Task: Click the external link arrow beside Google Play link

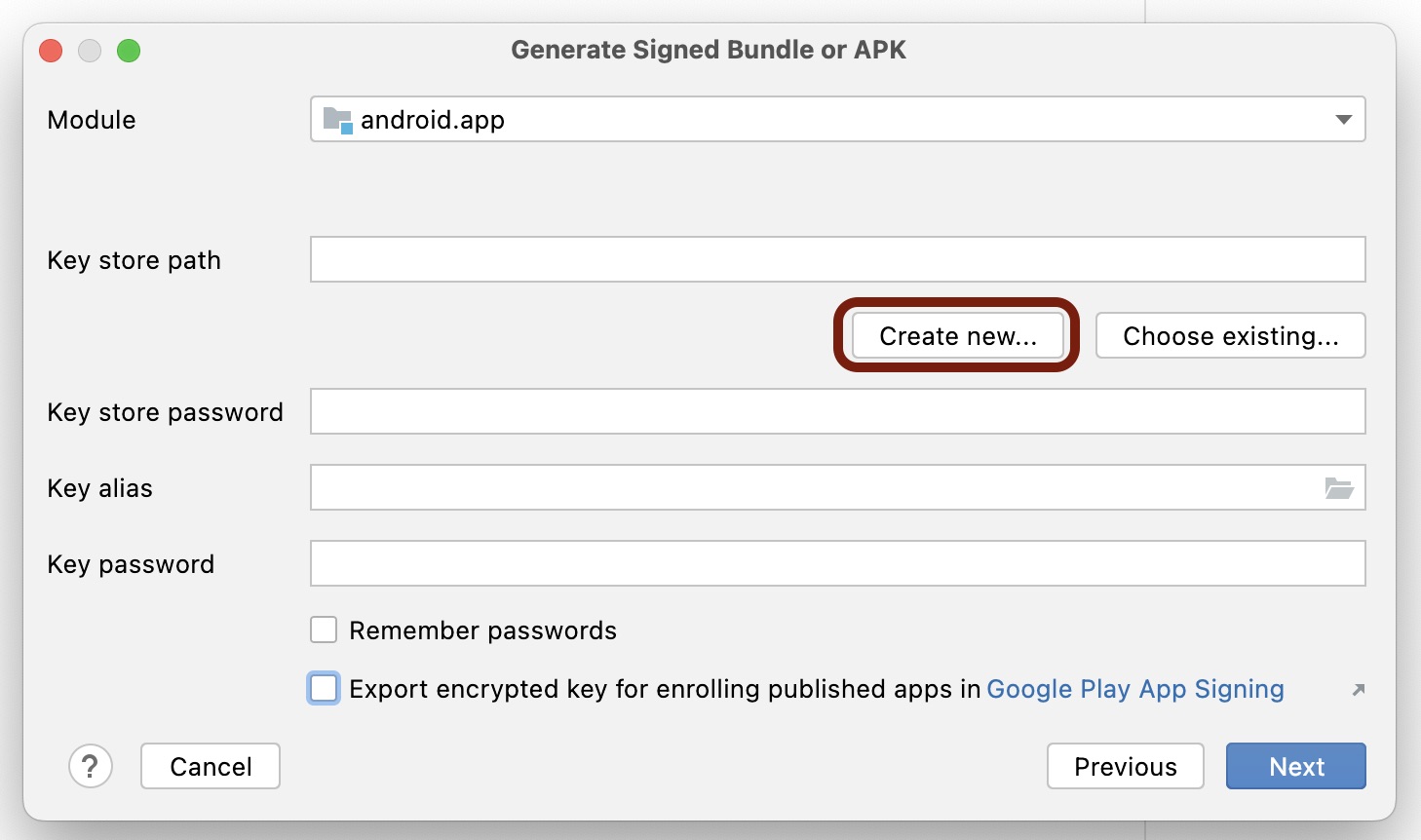Action: coord(1358,689)
